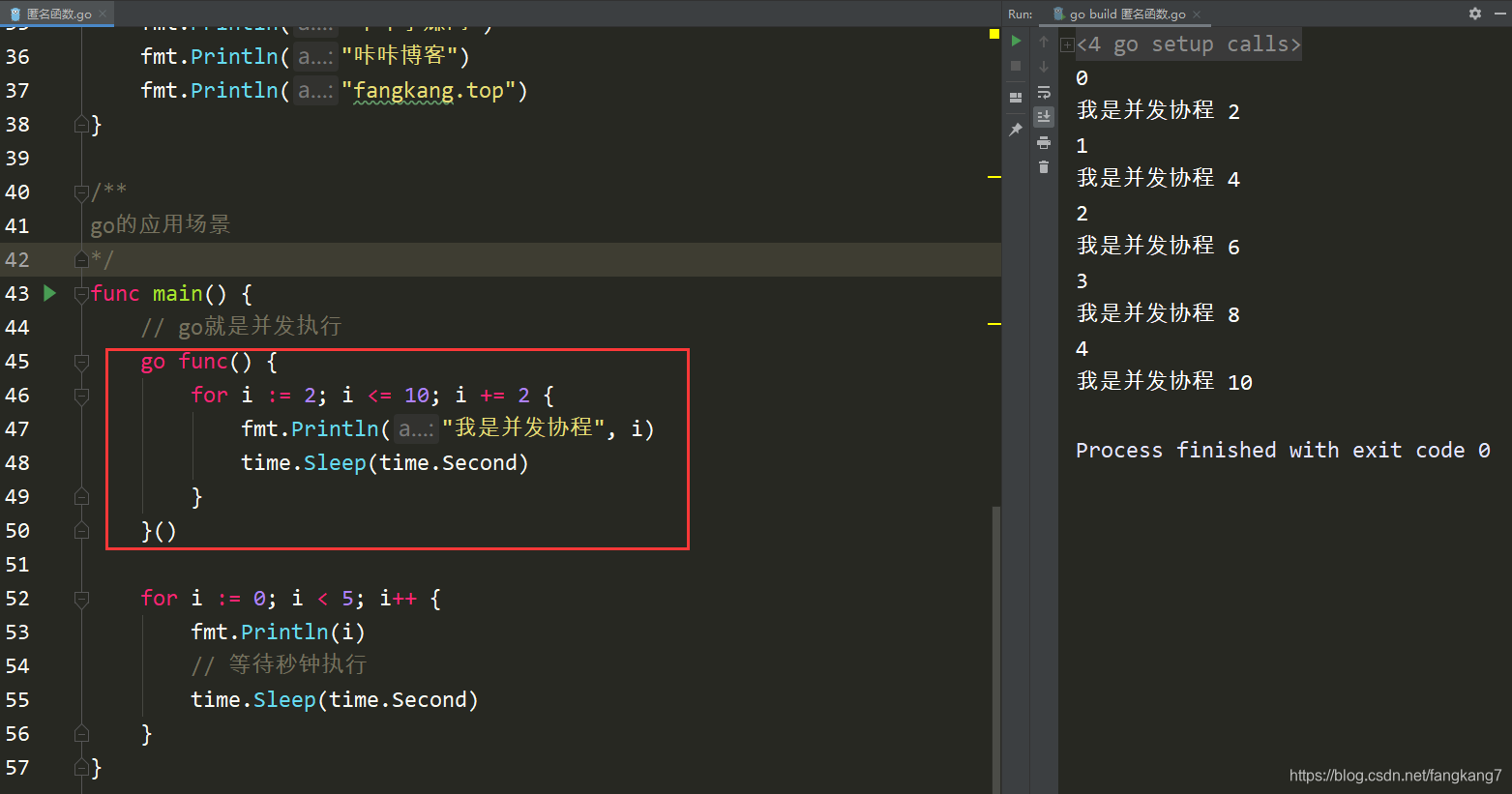Click comment // go就是并发执行
This screenshot has height=794, width=1512.
coord(241,327)
